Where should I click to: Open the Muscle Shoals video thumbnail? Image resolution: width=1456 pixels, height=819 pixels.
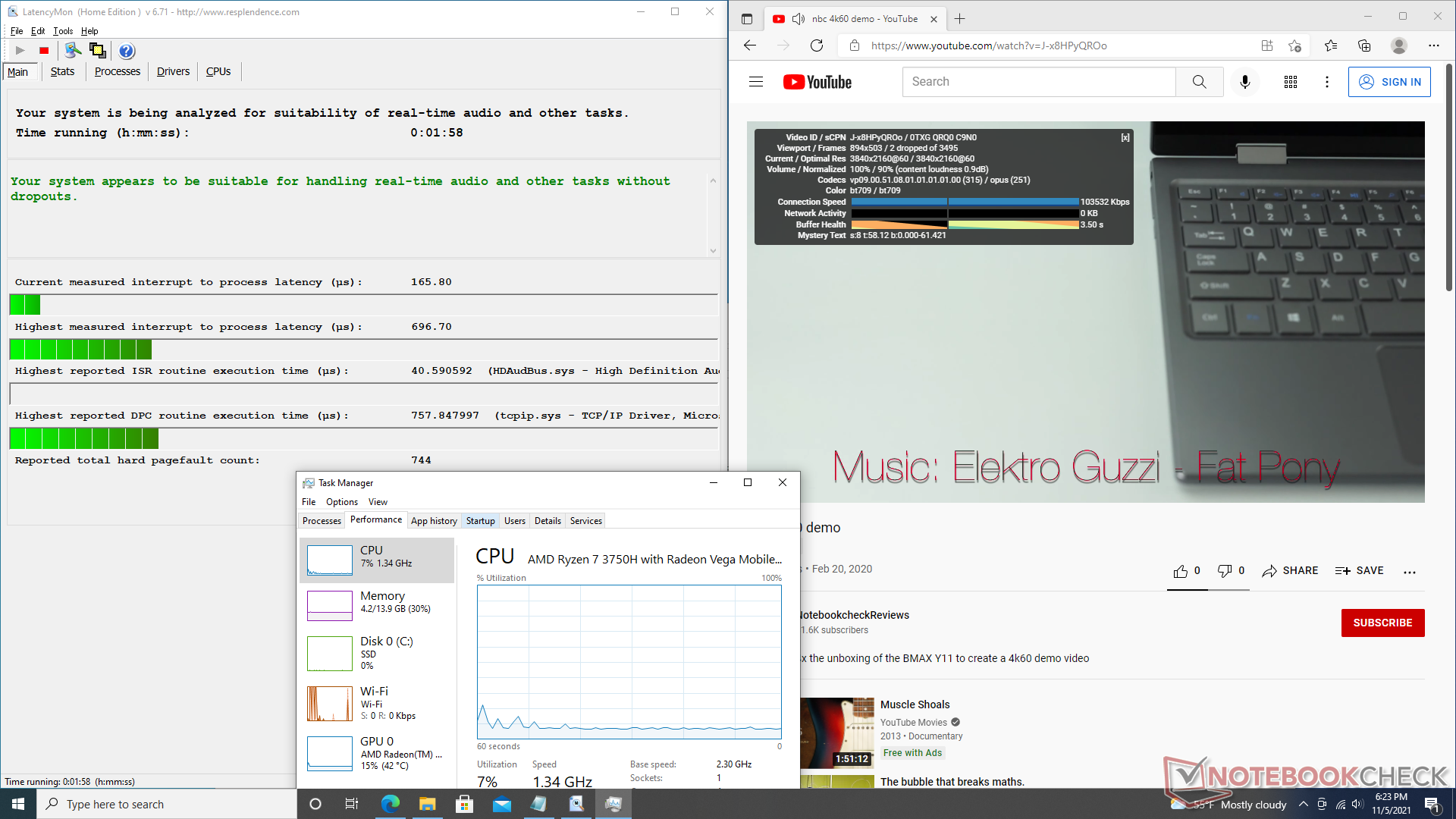(x=837, y=733)
